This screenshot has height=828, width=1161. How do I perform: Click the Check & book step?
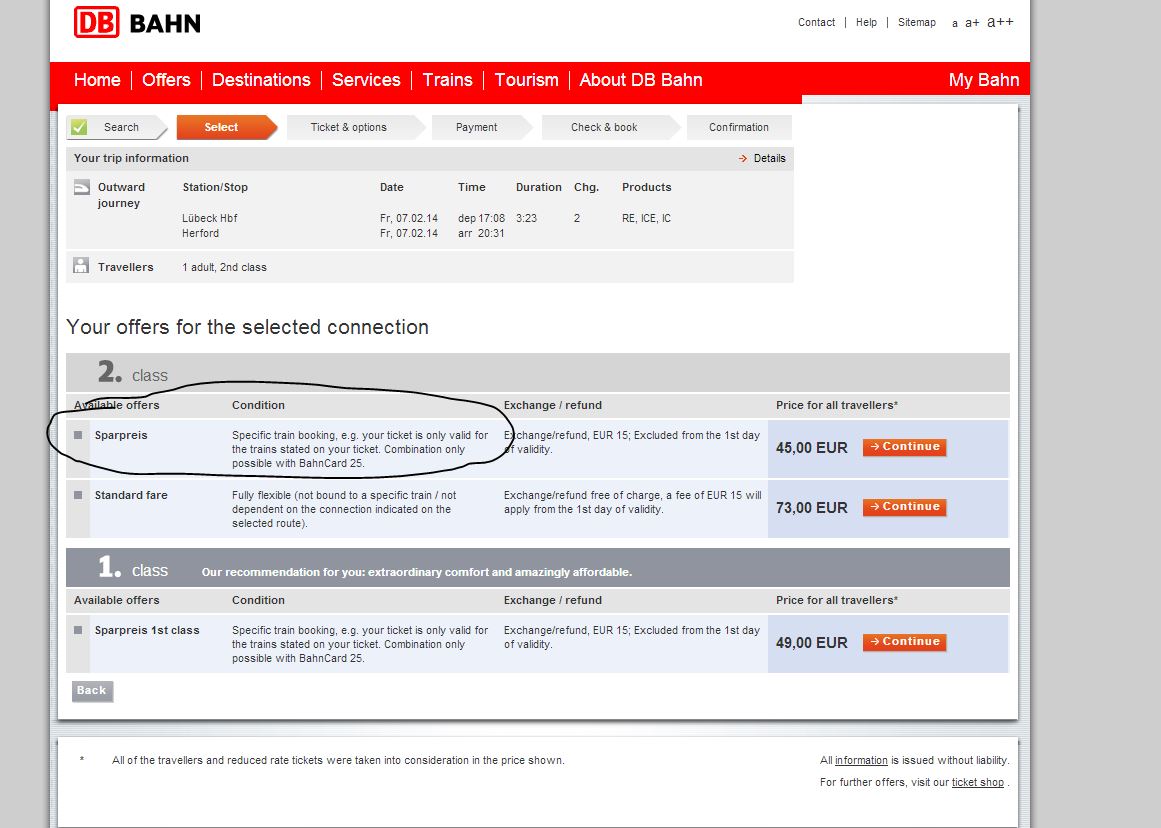point(609,127)
